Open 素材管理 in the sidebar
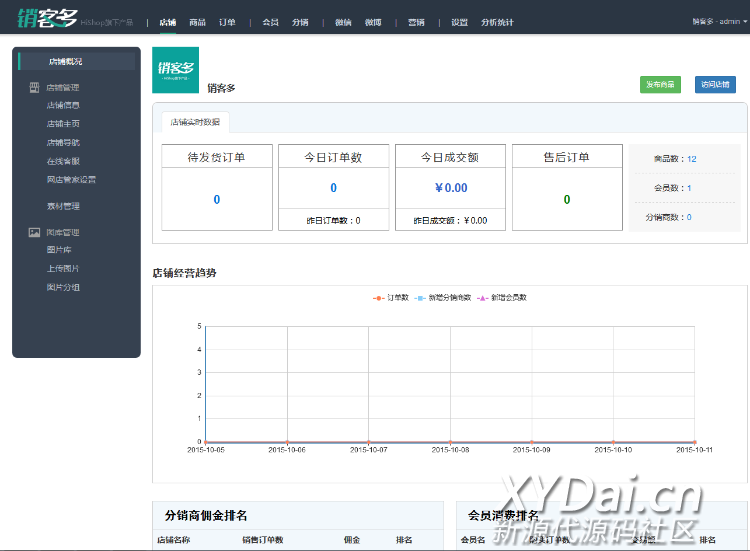Image resolution: width=750 pixels, height=551 pixels. (x=63, y=206)
